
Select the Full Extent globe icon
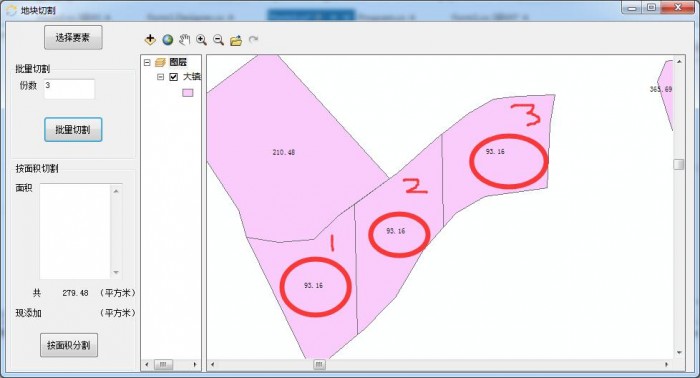point(167,40)
